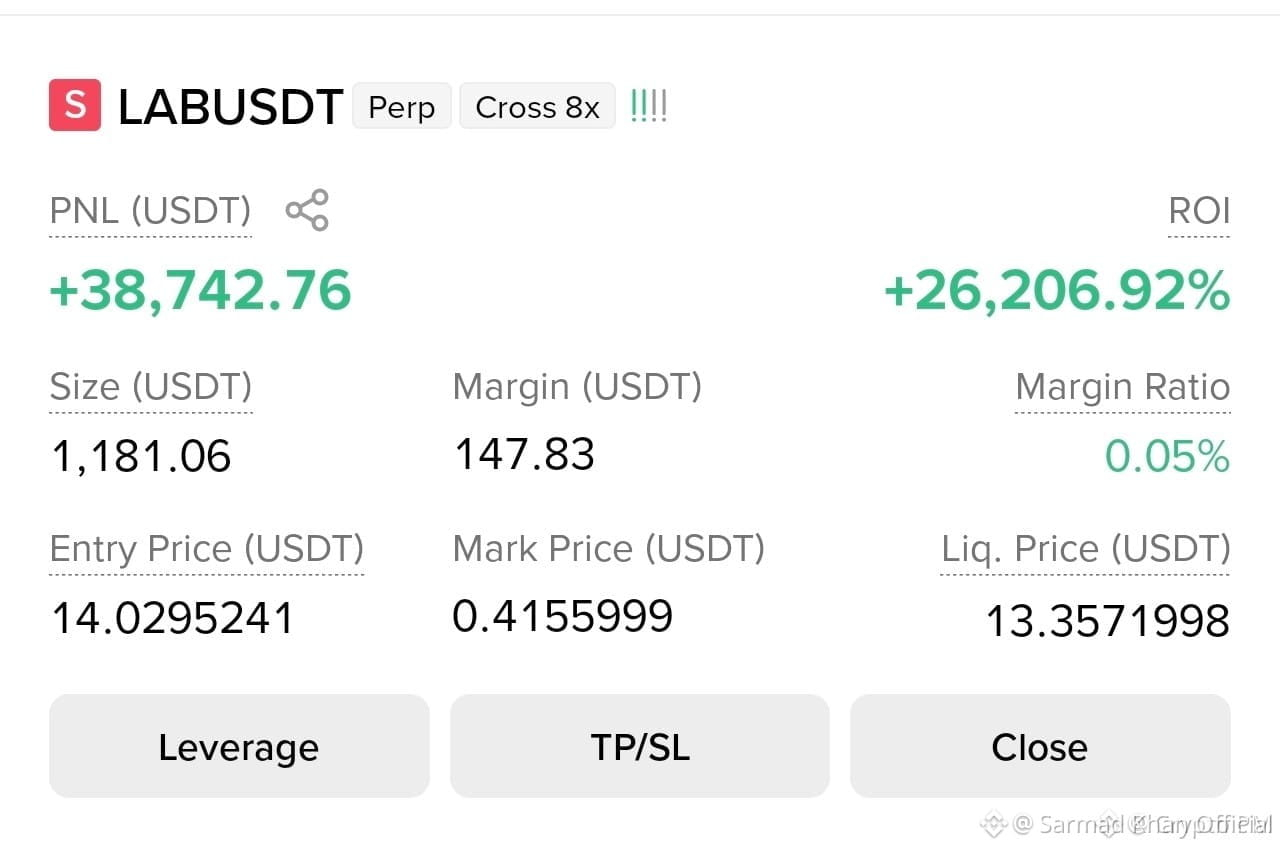Close the LABUSDT position

pos(1040,746)
